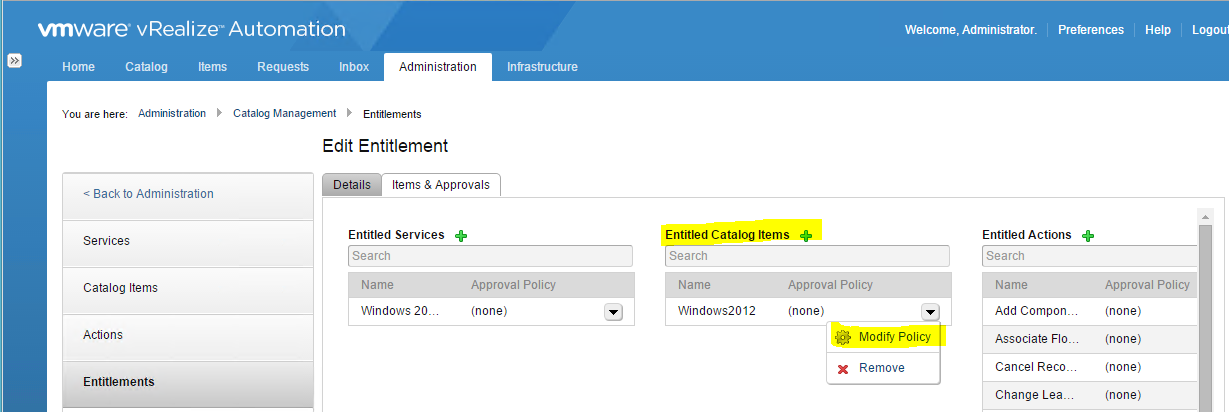Choose Remove from context menu
1229x412 pixels.
tap(884, 368)
